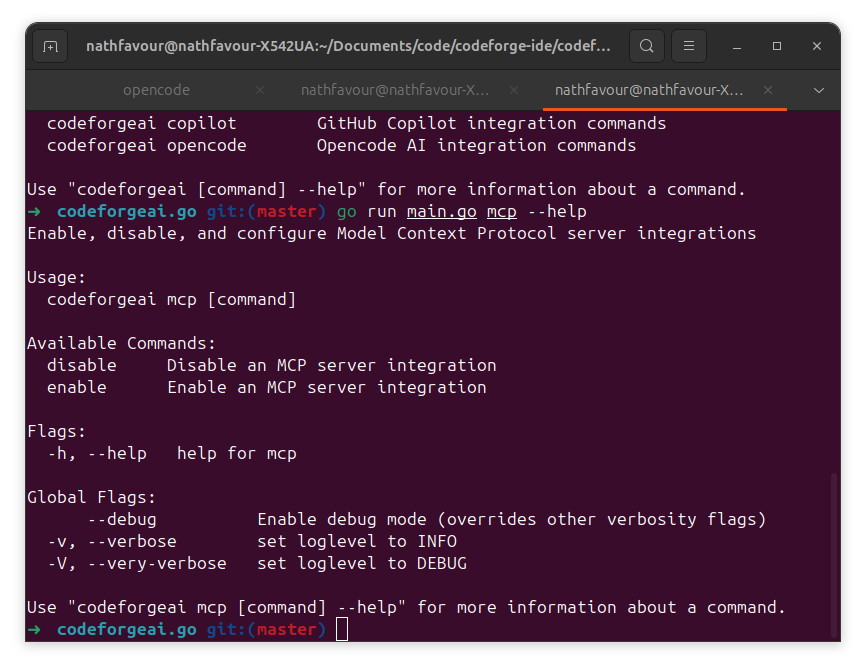This screenshot has width=866, height=670.
Task: Click 'Opencode AI integration commands' description
Action: tap(476, 145)
